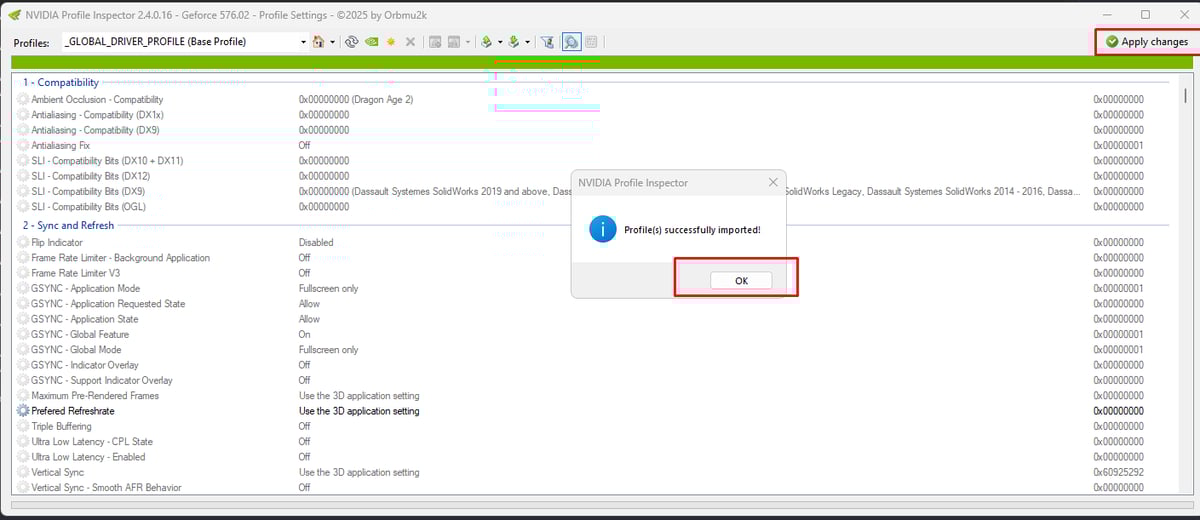The width and height of the screenshot is (1200, 520).
Task: Open the remove application dropdown arrow
Action: [x=467, y=42]
